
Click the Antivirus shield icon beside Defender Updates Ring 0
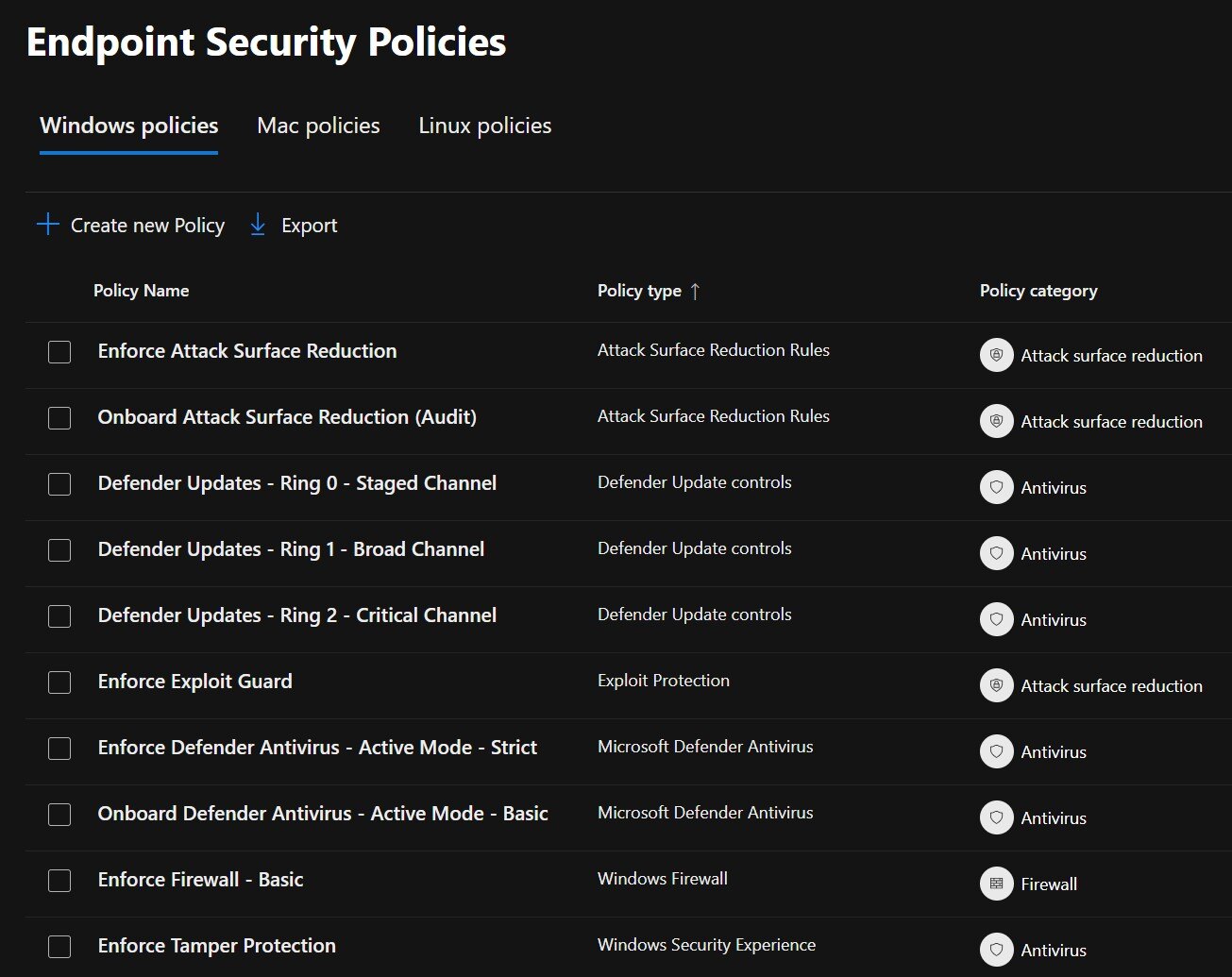tap(996, 487)
